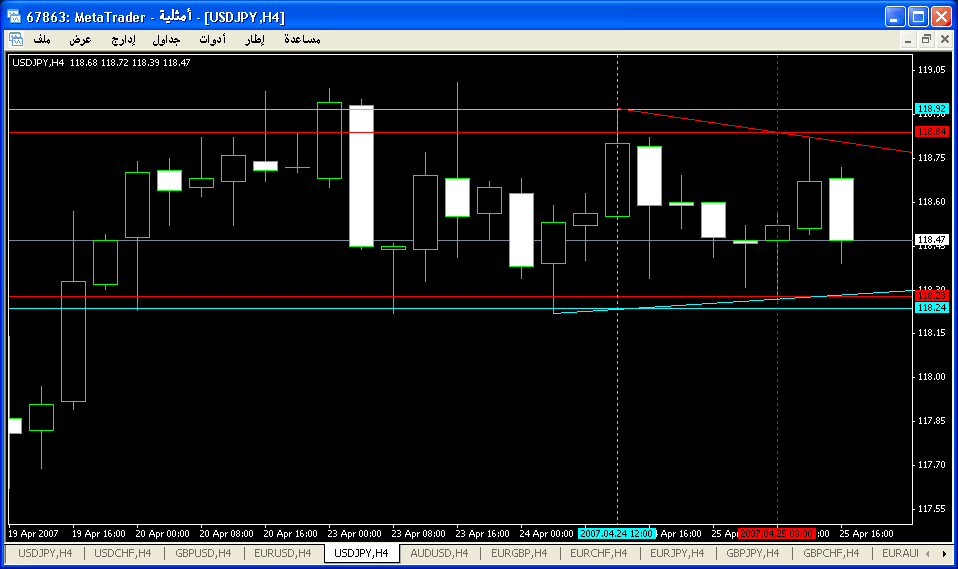Open the مساعدة (Help) menu

[x=302, y=39]
